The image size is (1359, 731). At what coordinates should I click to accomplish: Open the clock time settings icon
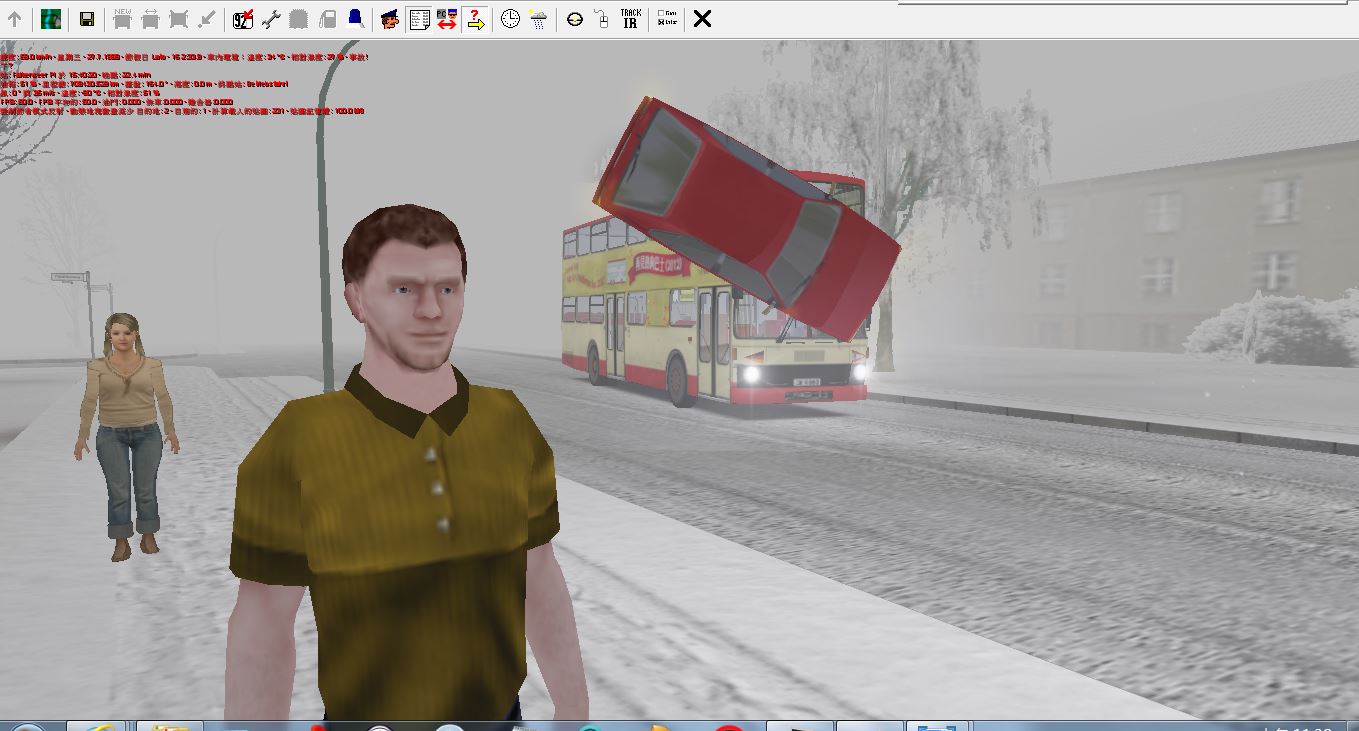tap(510, 19)
